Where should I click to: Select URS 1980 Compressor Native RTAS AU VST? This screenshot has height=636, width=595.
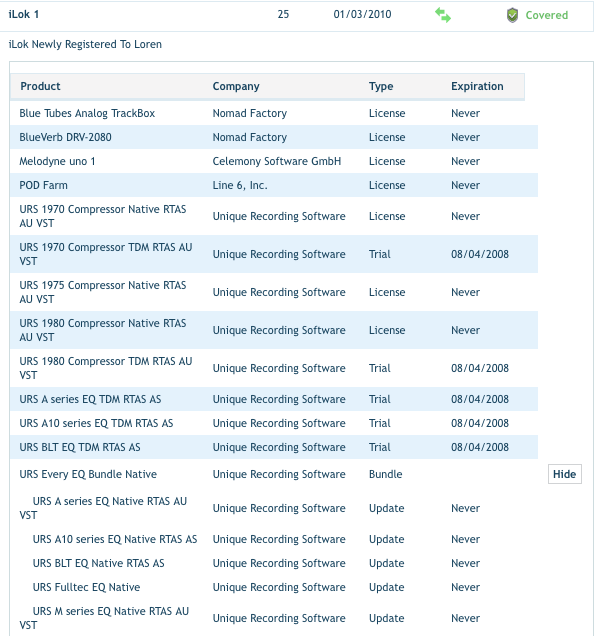pos(103,330)
